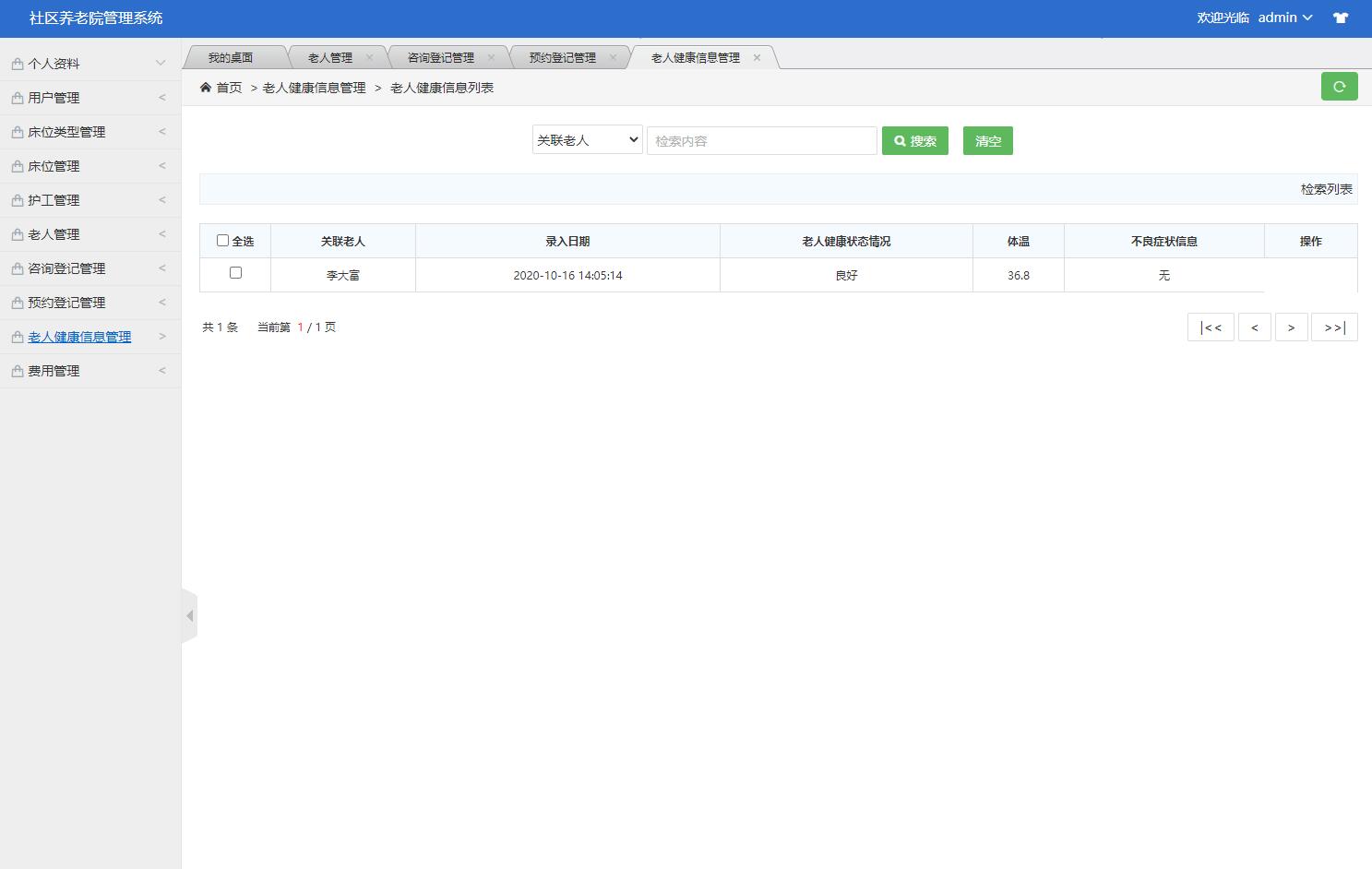Click the briefcase icon next to 用户管理
1372x869 pixels.
tap(16, 97)
